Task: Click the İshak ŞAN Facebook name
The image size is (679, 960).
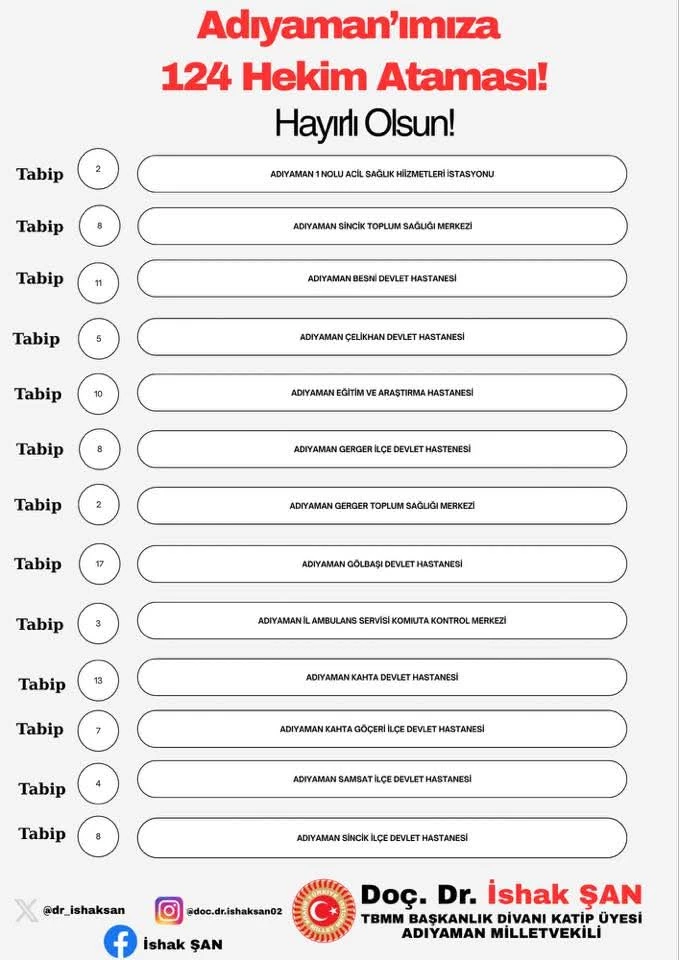Action: pos(182,943)
